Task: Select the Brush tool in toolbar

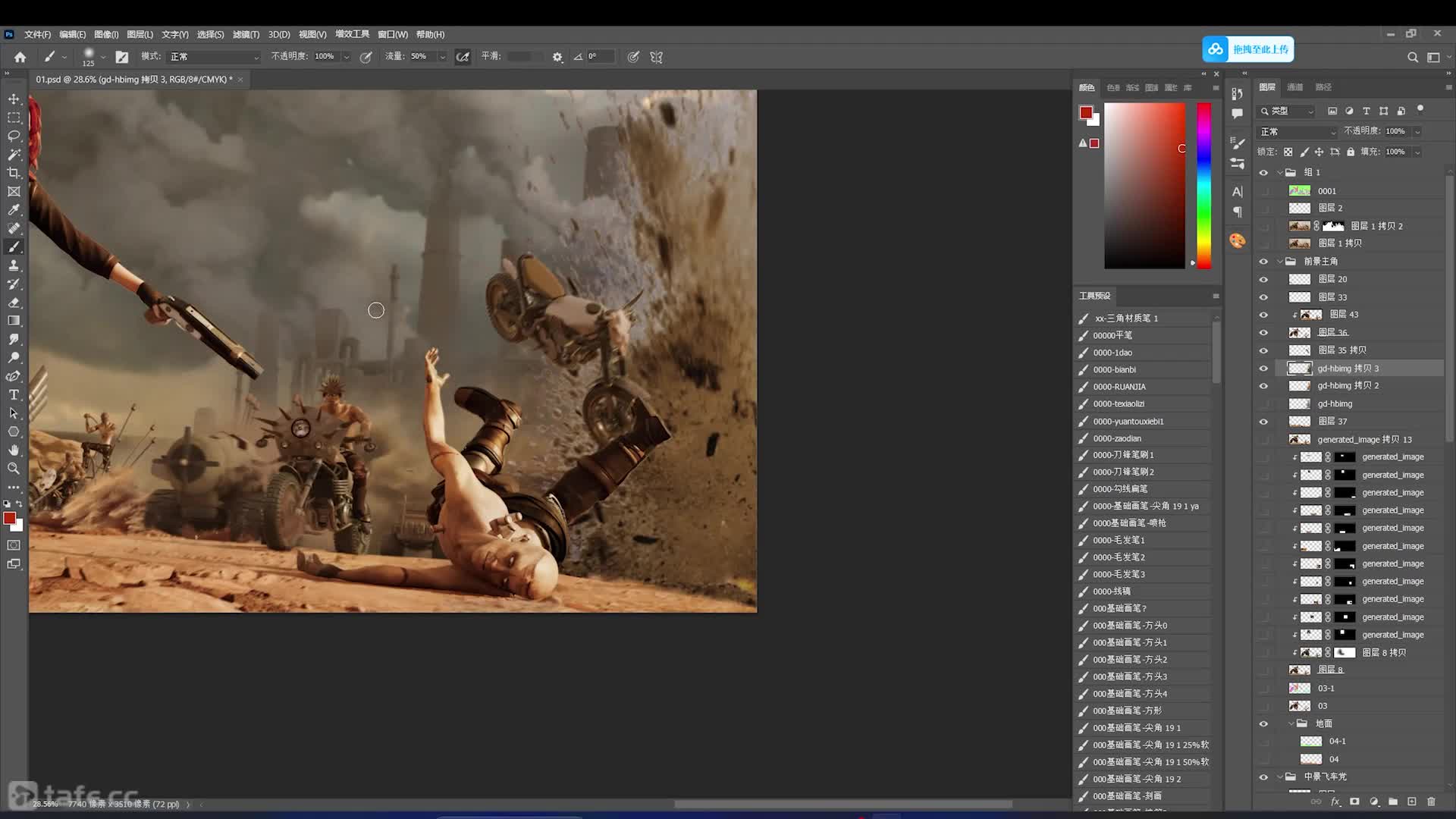Action: point(14,247)
